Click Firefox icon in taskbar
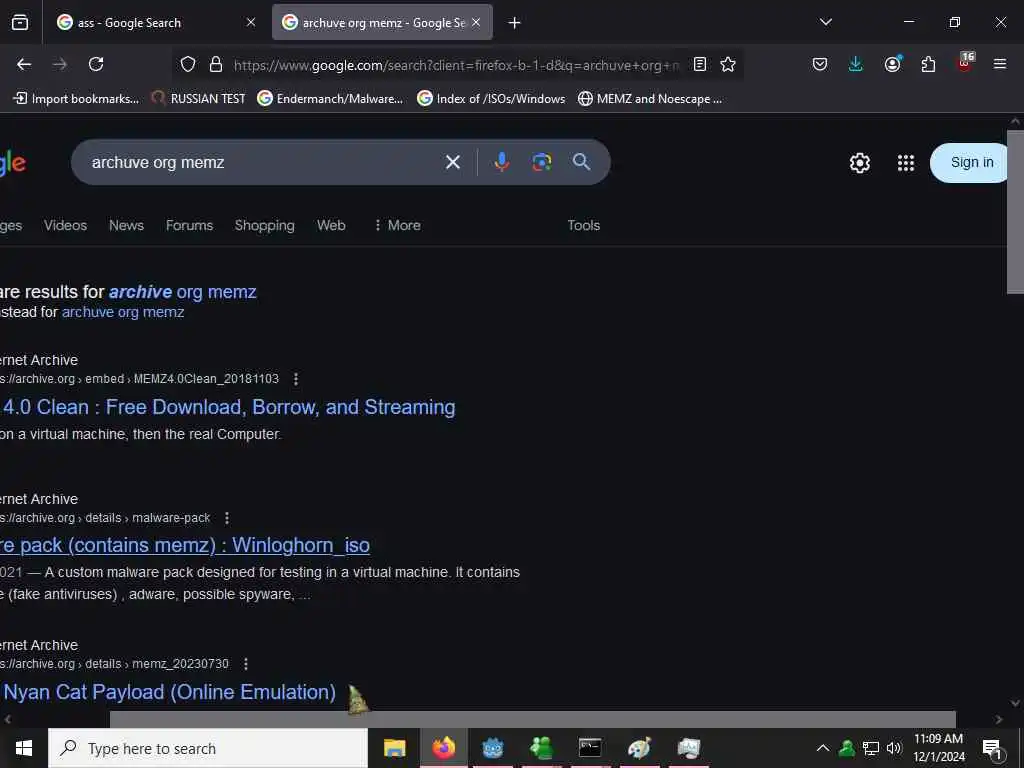Image resolution: width=1024 pixels, height=768 pixels. point(443,748)
